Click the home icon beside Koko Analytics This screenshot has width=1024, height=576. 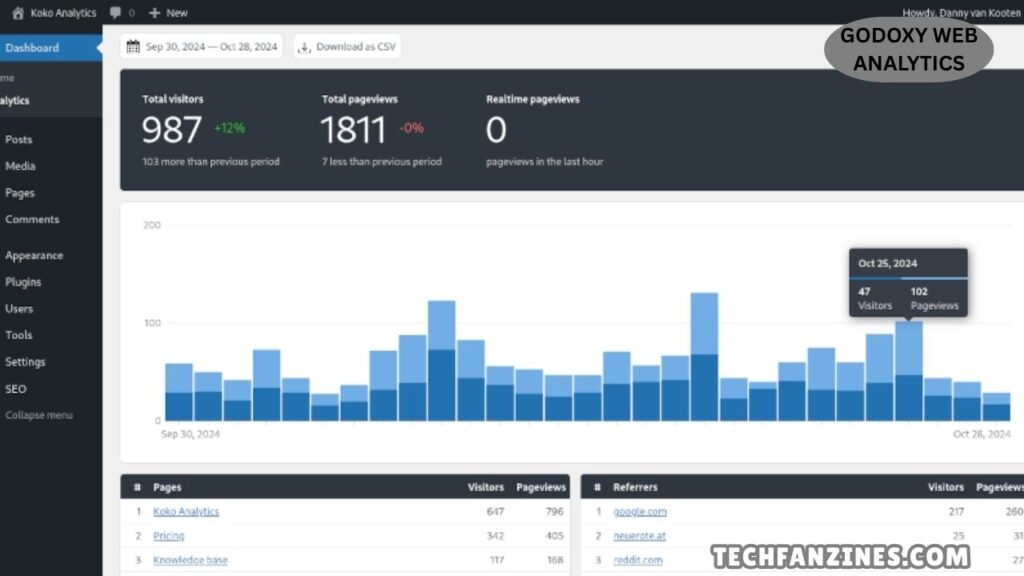pyautogui.click(x=18, y=13)
